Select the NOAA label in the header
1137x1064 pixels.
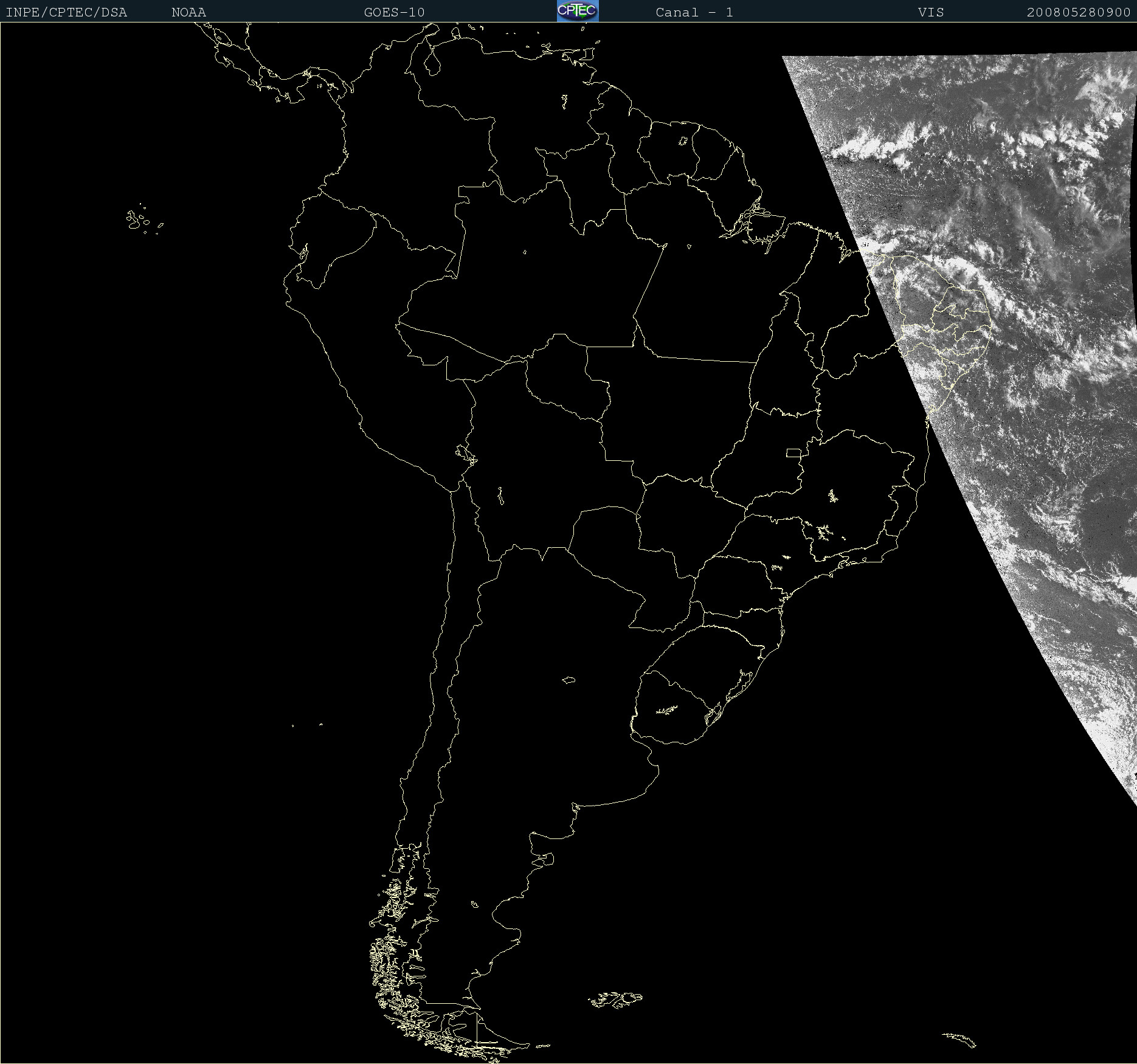[x=189, y=12]
